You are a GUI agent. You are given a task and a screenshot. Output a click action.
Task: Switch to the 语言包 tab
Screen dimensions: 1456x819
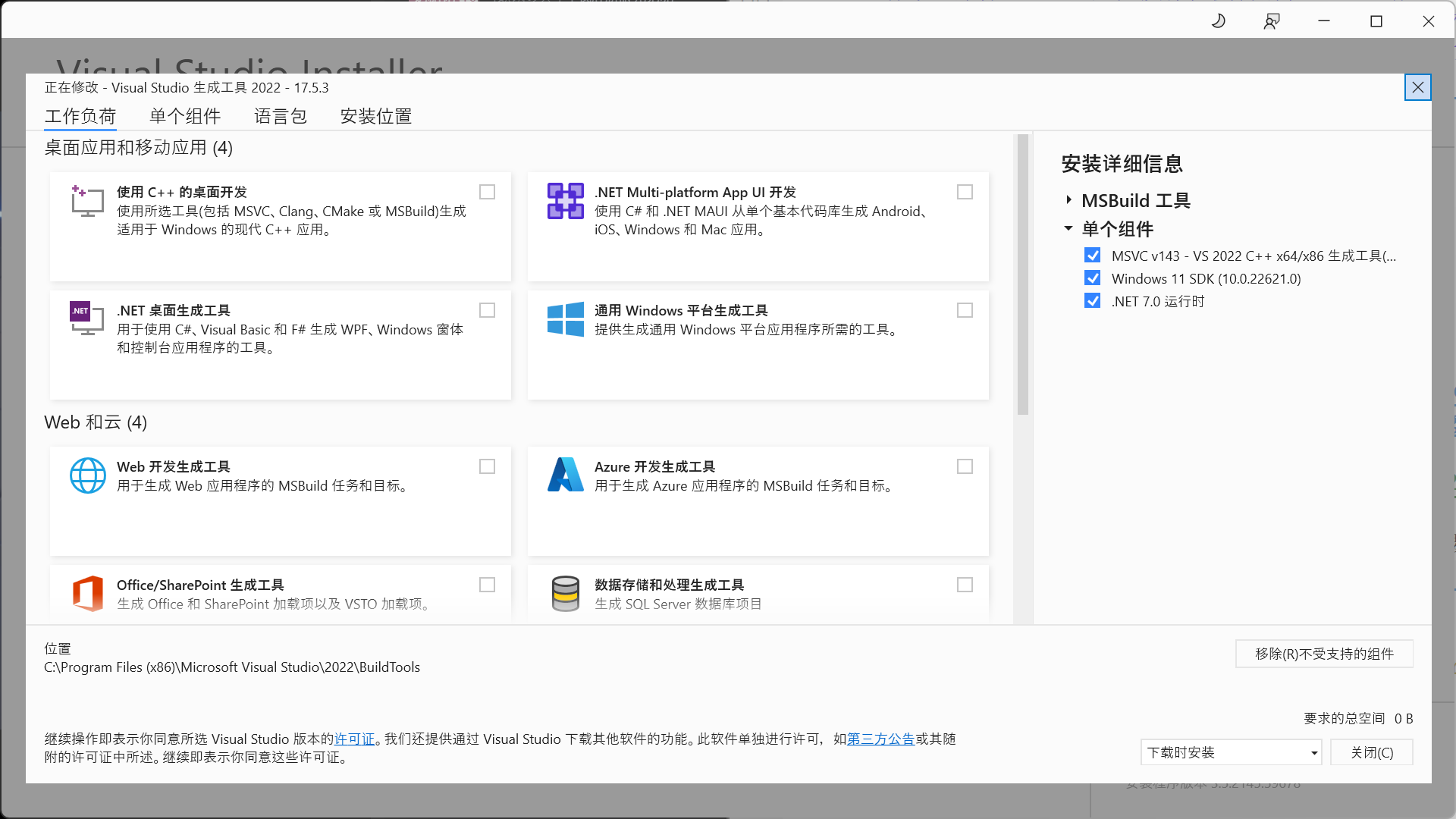[x=281, y=116]
